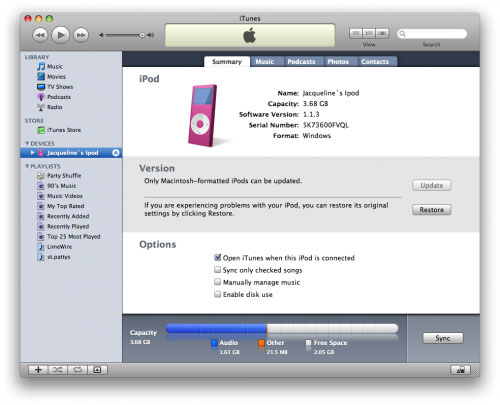Click the 3.68 GB capacity value
The image size is (500, 405).
click(315, 104)
